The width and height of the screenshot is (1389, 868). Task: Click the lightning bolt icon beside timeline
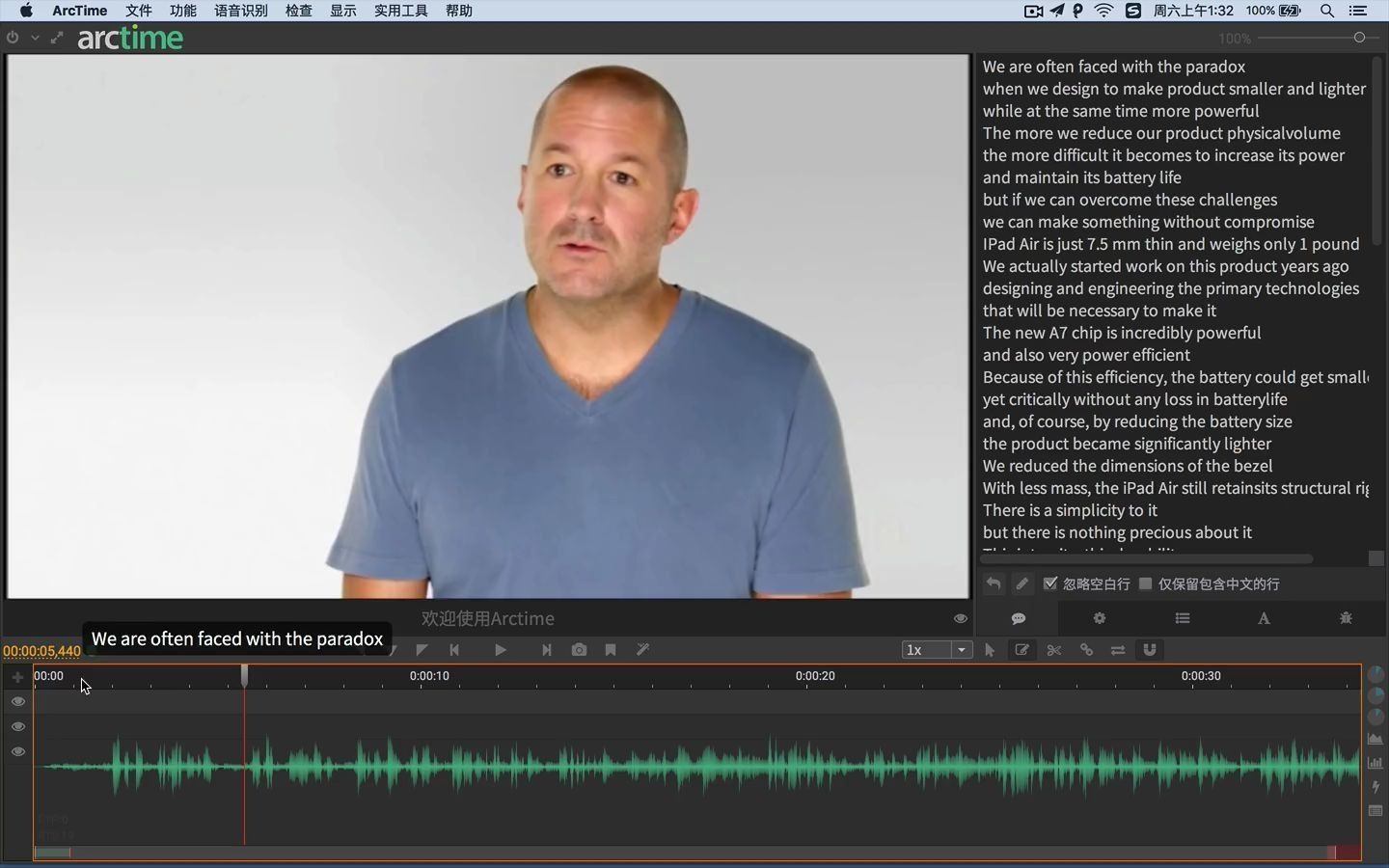1375,787
